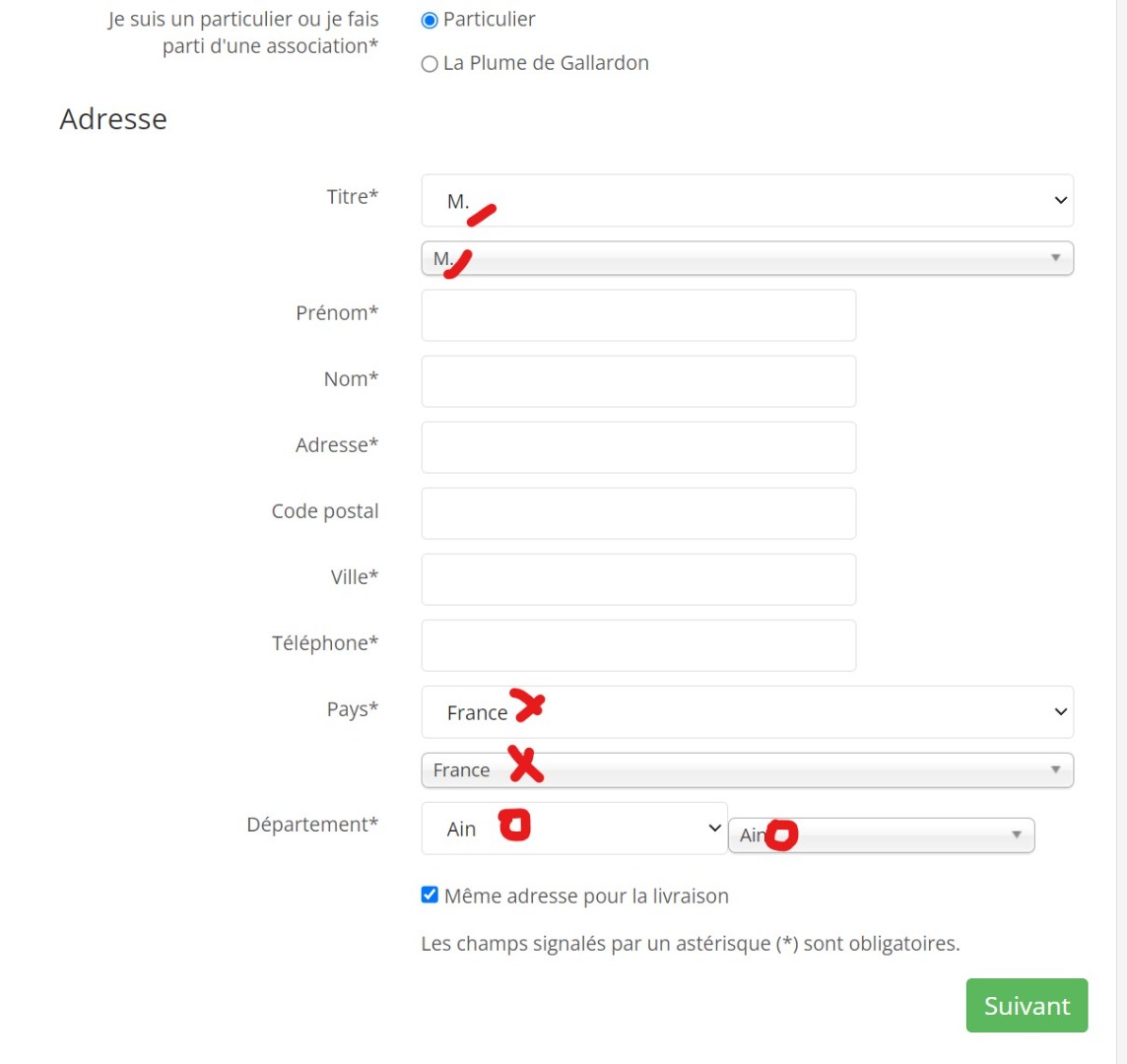Expand the lower grey France select box

pos(747,770)
